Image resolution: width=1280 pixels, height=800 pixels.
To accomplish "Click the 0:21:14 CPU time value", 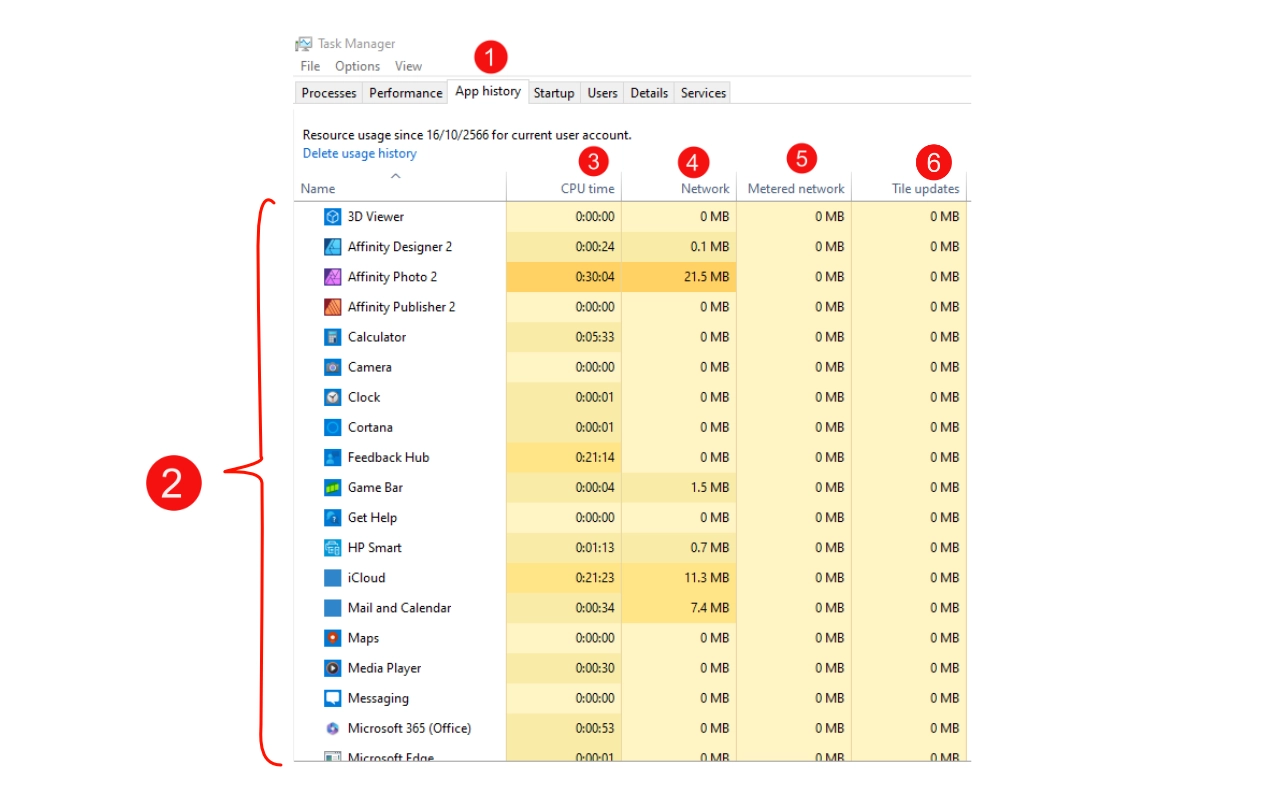I will click(595, 457).
